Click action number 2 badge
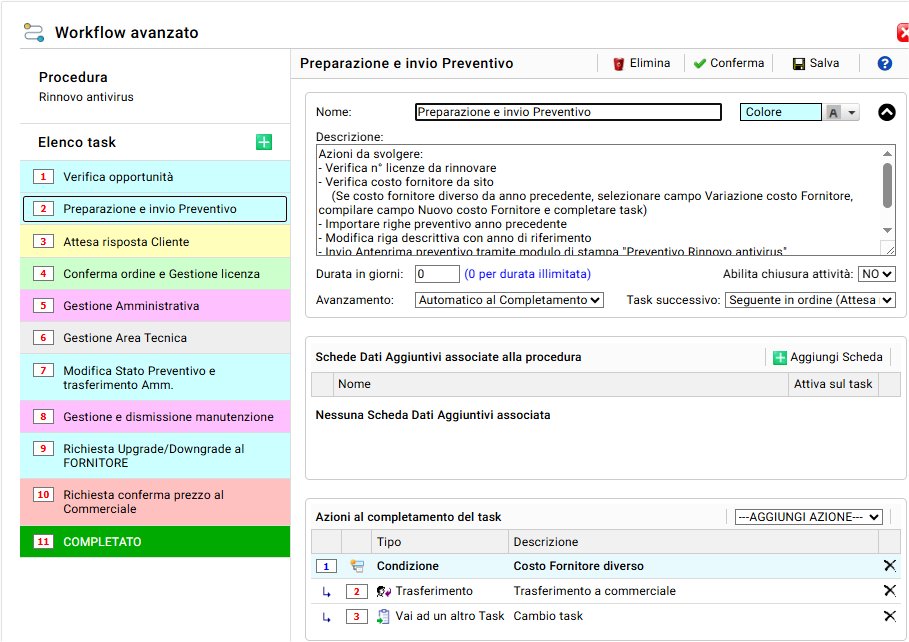 click(x=357, y=591)
